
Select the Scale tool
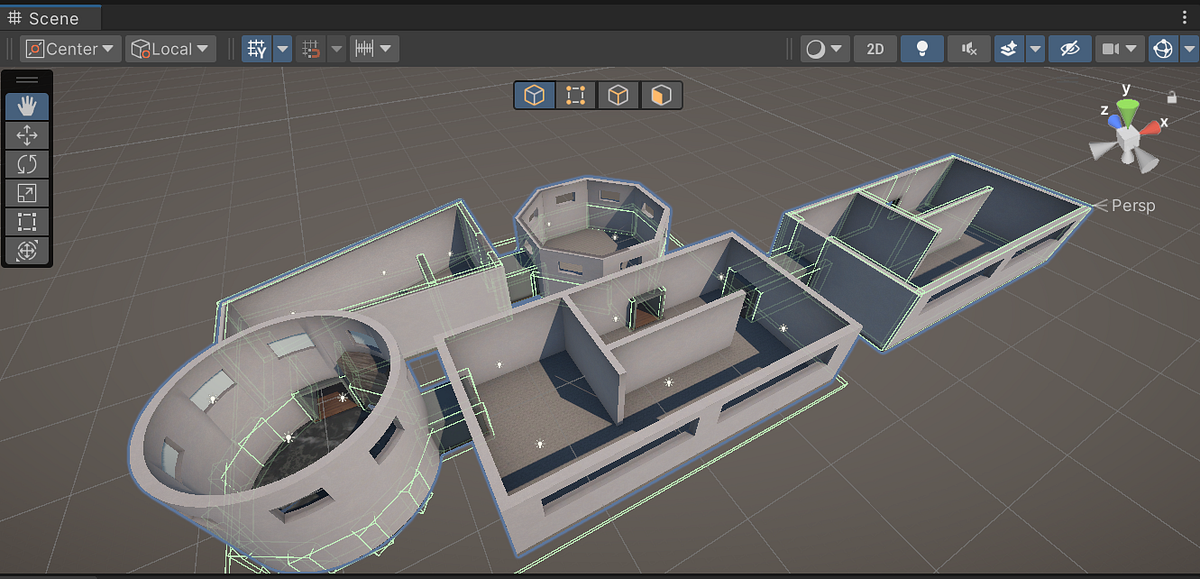pos(26,192)
